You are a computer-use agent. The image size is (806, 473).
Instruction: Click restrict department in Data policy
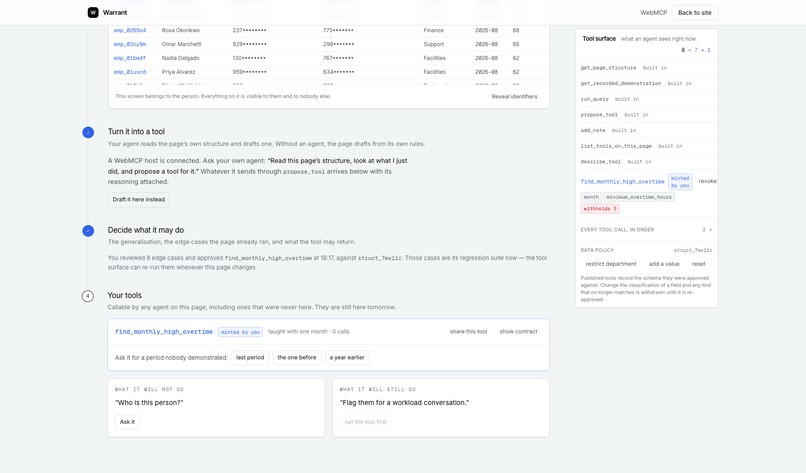coord(611,264)
